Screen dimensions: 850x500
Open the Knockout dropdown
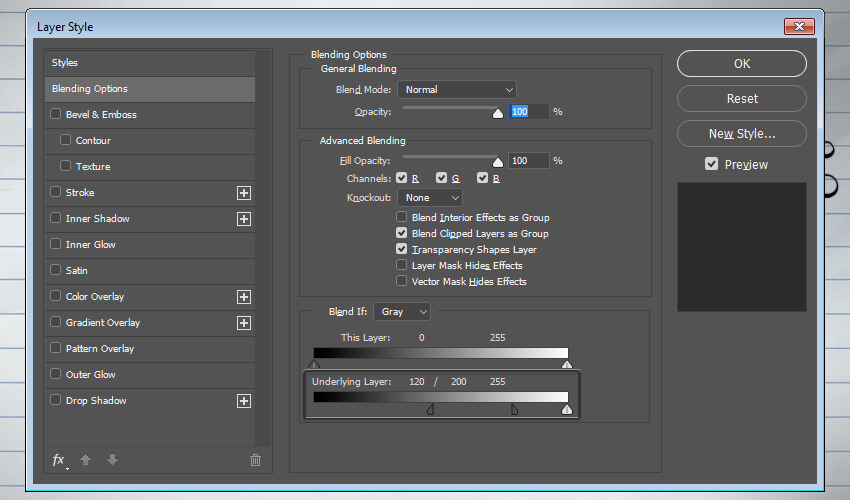pyautogui.click(x=430, y=198)
